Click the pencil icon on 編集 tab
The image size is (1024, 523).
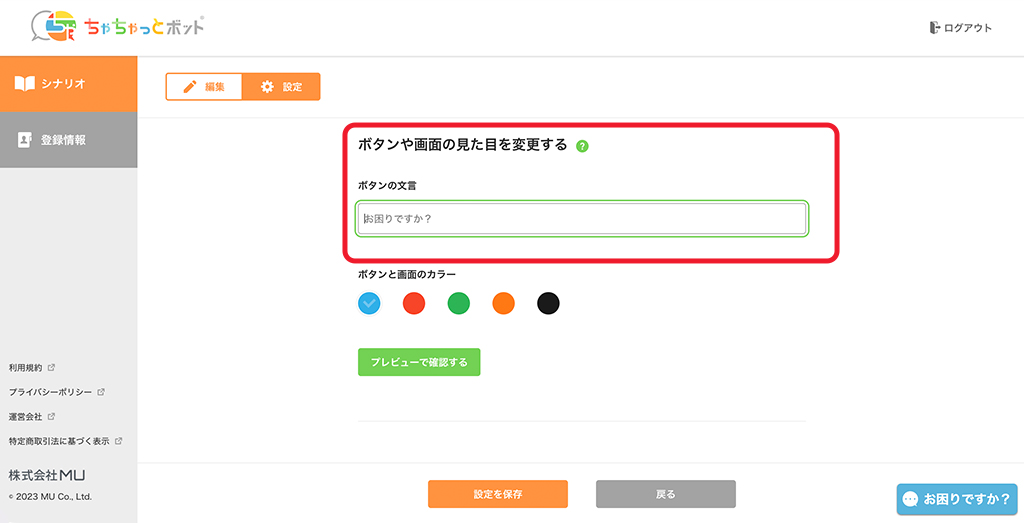(190, 87)
